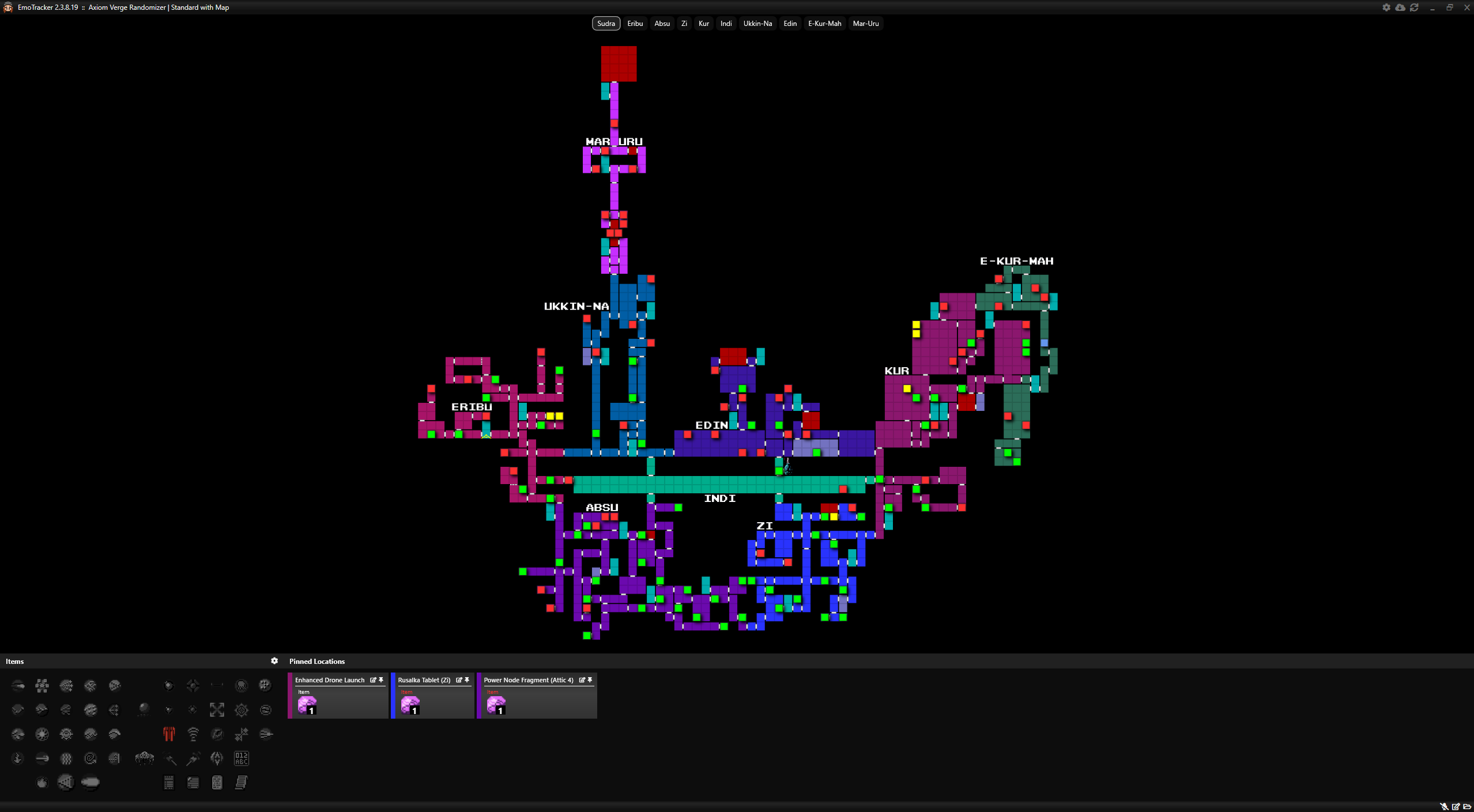
Task: Edit notes for Enhanced Drone Launch
Action: (373, 680)
